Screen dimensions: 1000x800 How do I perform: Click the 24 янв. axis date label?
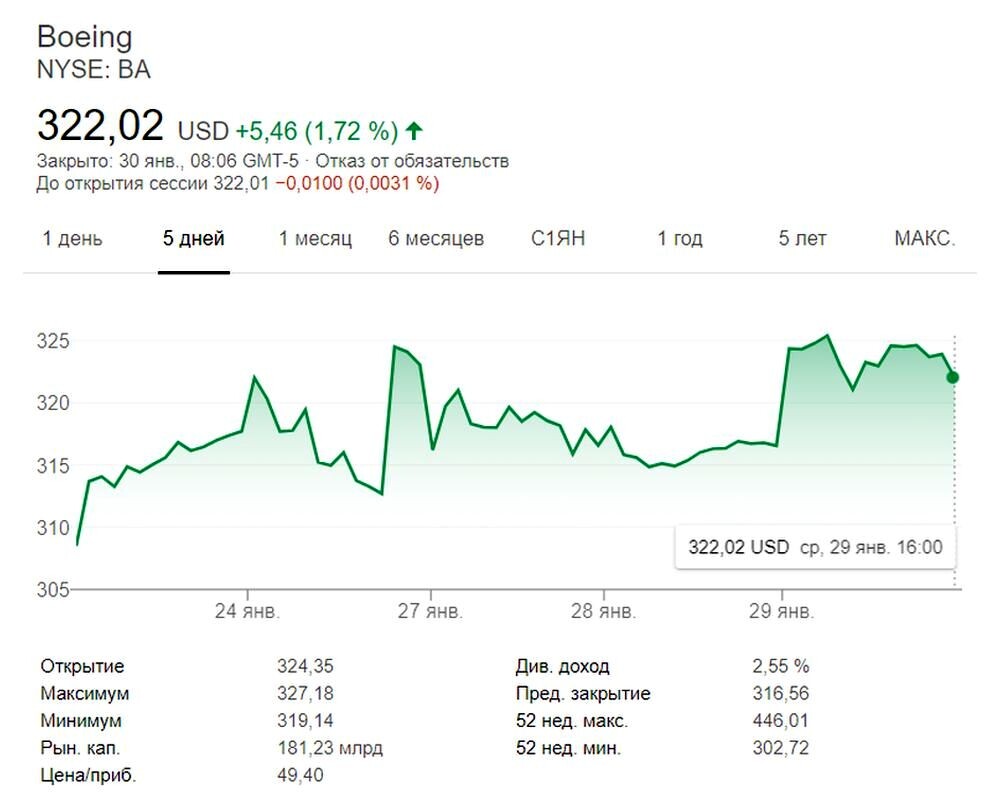point(247,611)
